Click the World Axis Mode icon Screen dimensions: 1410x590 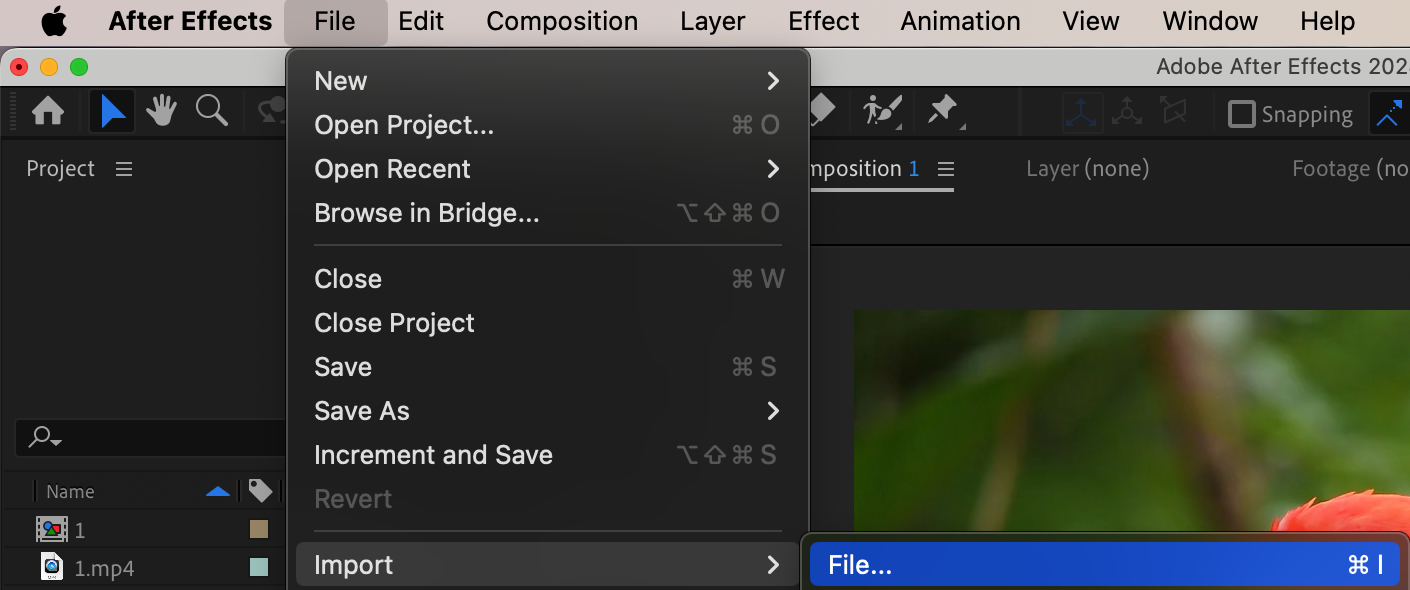tap(1127, 113)
